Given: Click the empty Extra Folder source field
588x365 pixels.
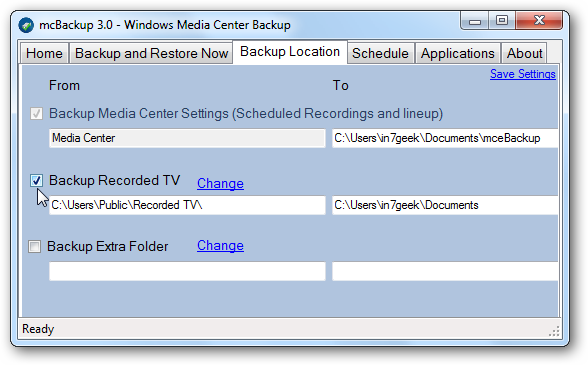Looking at the screenshot, I should (187, 271).
